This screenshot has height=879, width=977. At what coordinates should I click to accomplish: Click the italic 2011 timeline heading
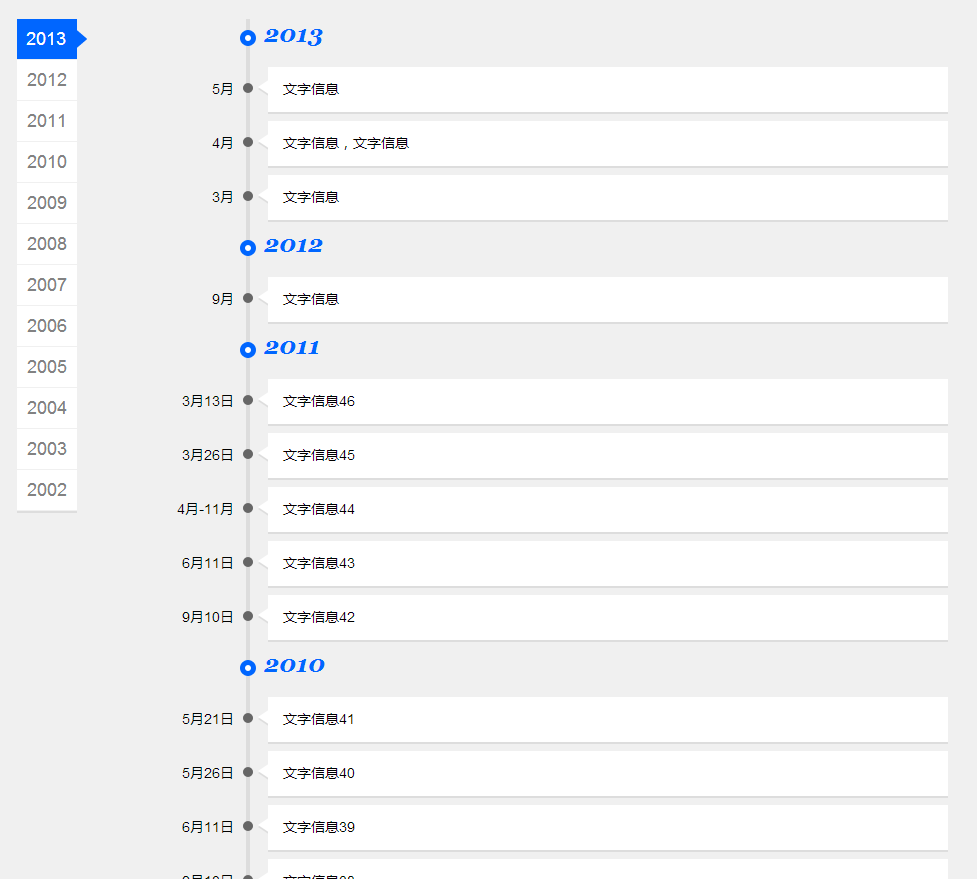[x=292, y=348]
